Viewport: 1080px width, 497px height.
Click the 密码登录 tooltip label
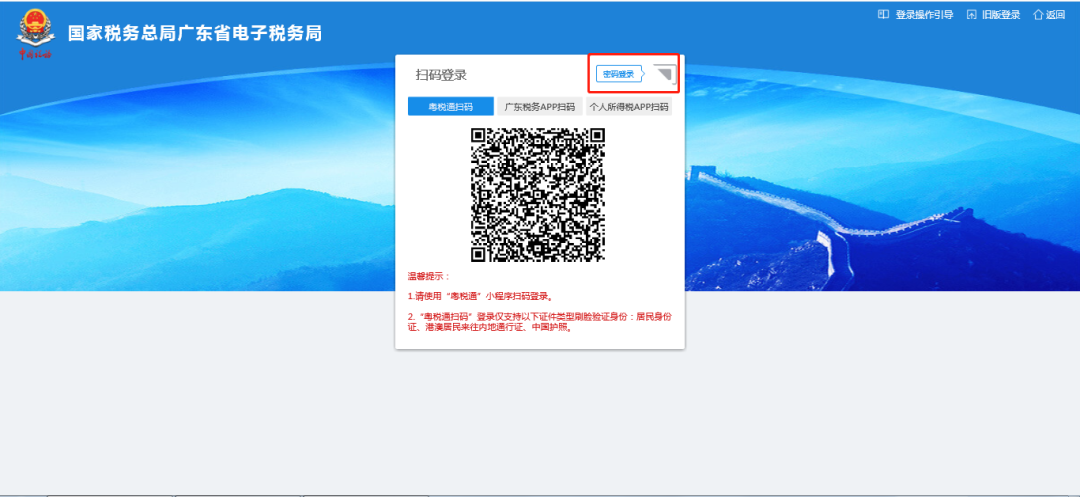point(619,74)
